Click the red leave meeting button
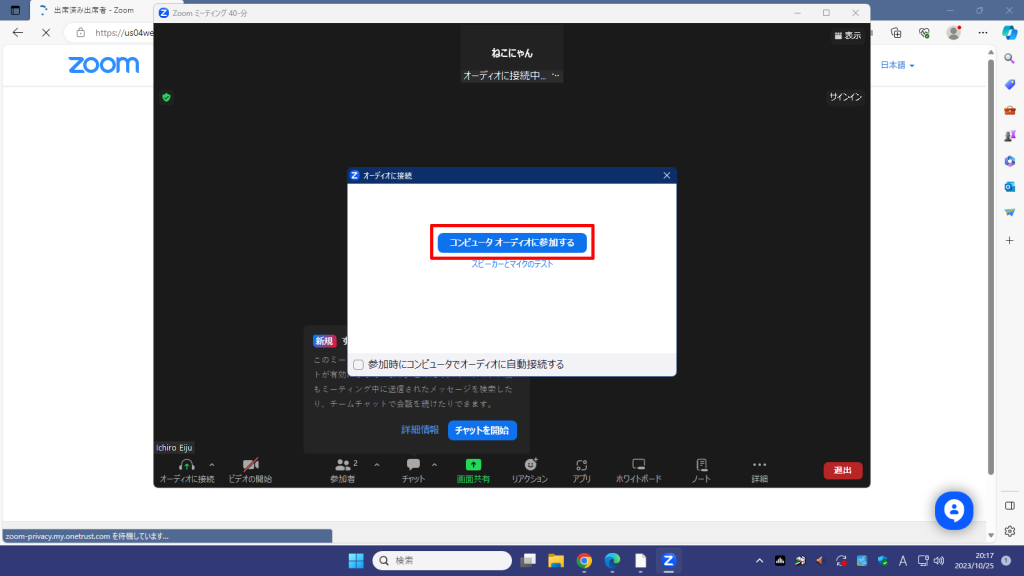 842,470
